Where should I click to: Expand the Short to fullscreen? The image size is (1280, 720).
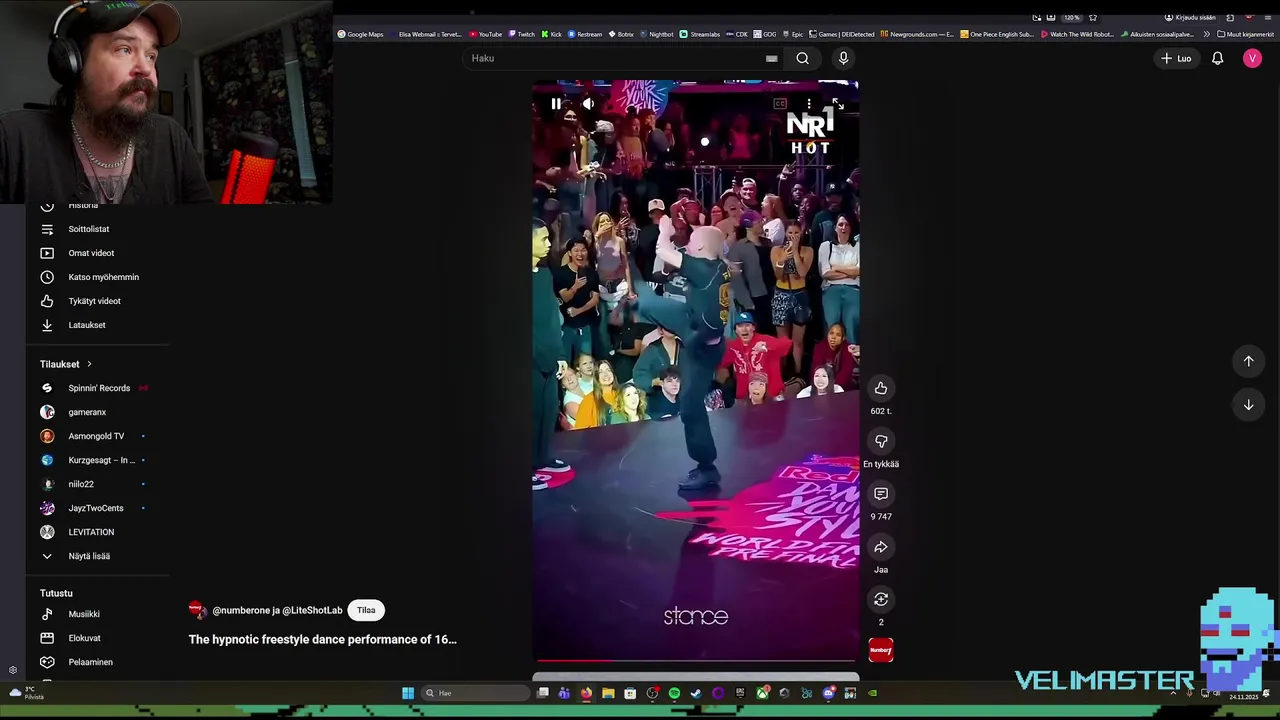click(x=837, y=104)
